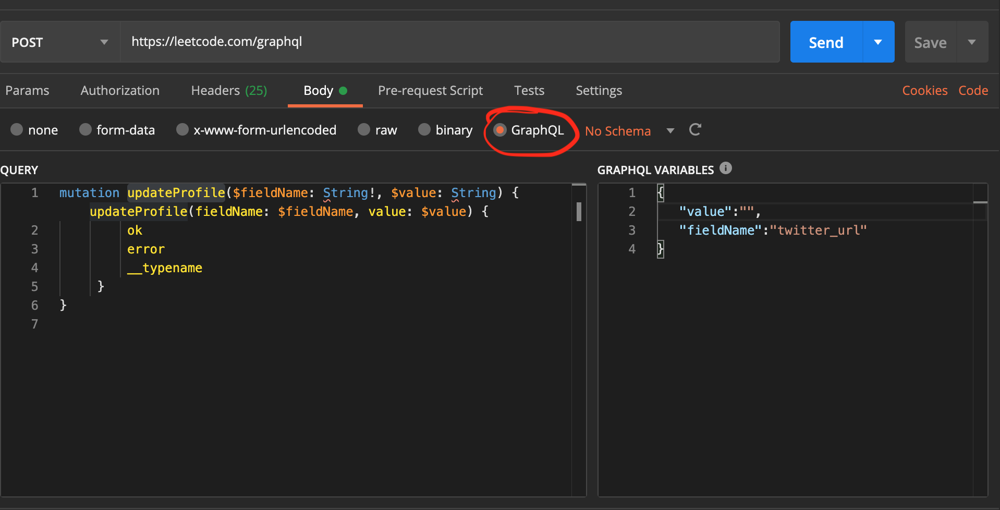Image resolution: width=1000 pixels, height=510 pixels.
Task: Click the Code link
Action: 973,90
